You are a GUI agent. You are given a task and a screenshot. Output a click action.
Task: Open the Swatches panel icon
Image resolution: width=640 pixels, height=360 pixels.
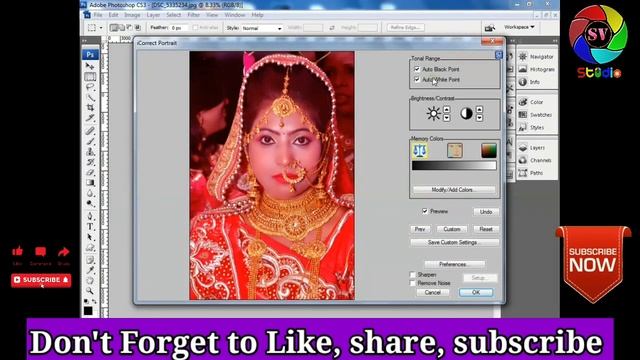[x=523, y=115]
